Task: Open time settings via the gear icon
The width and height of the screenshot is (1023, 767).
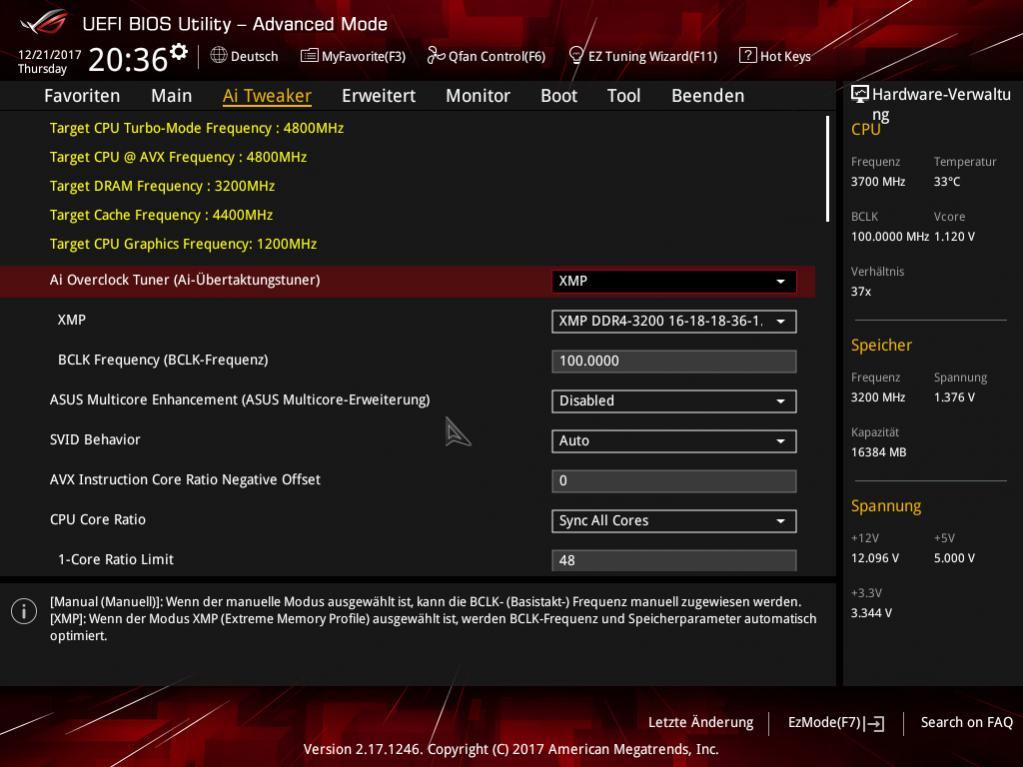Action: coord(179,52)
